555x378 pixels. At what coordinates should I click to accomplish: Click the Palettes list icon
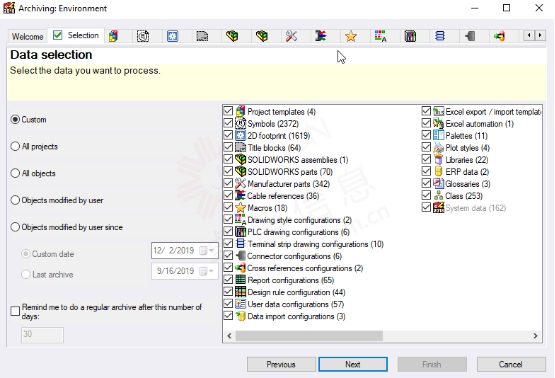pyautogui.click(x=438, y=135)
